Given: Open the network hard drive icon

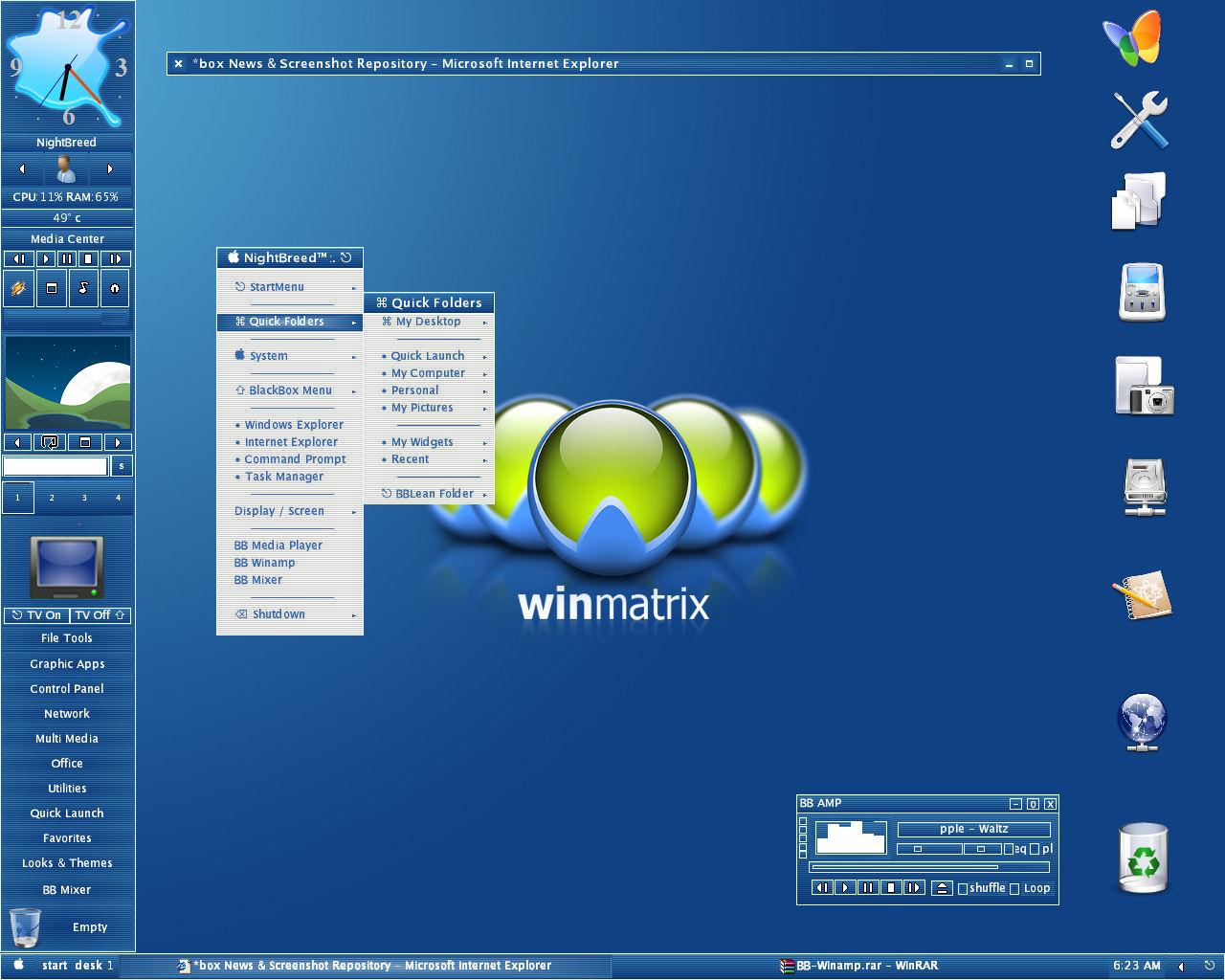Looking at the screenshot, I should coord(1145,487).
